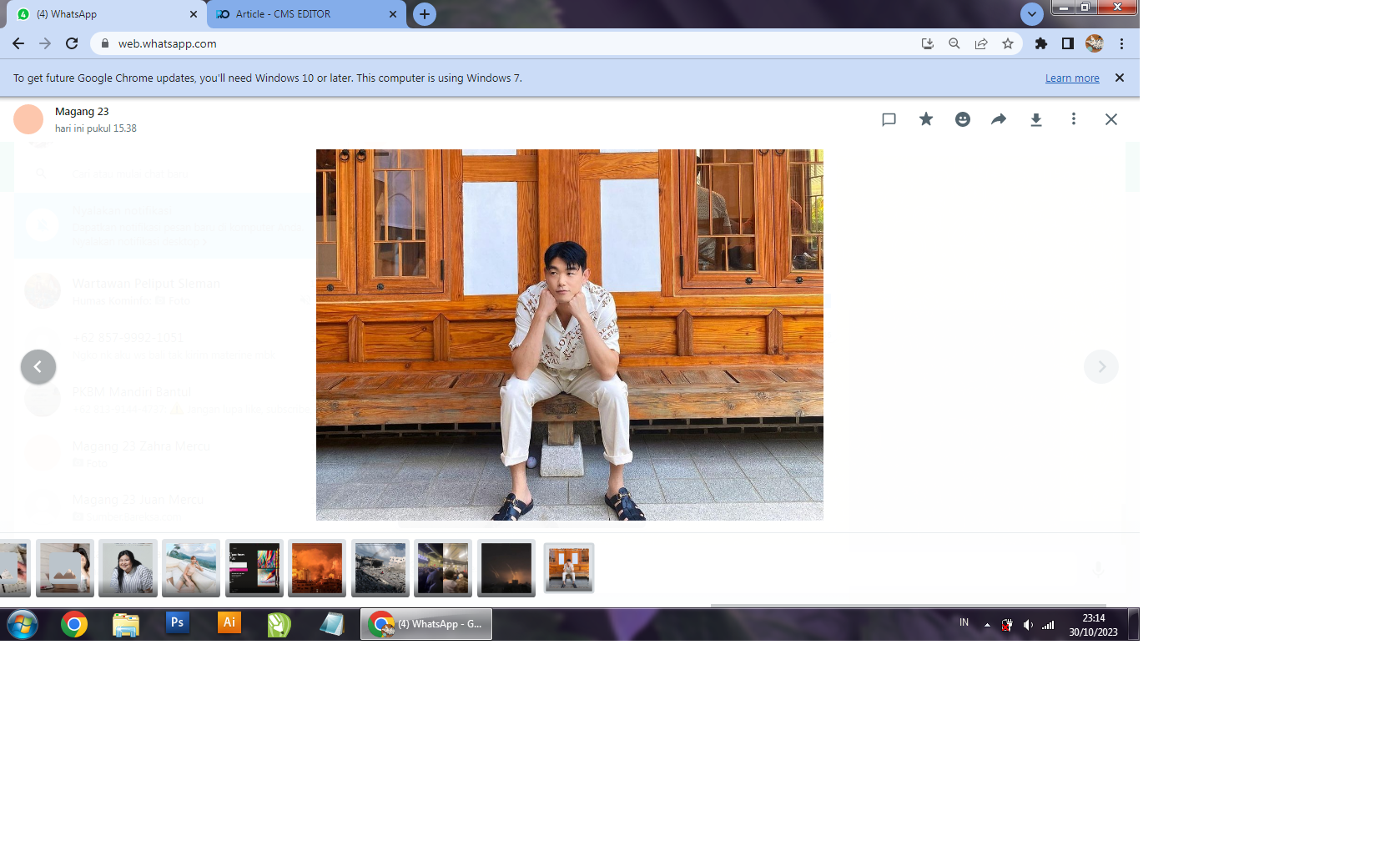Launch Chrome from the taskbar

pyautogui.click(x=74, y=624)
